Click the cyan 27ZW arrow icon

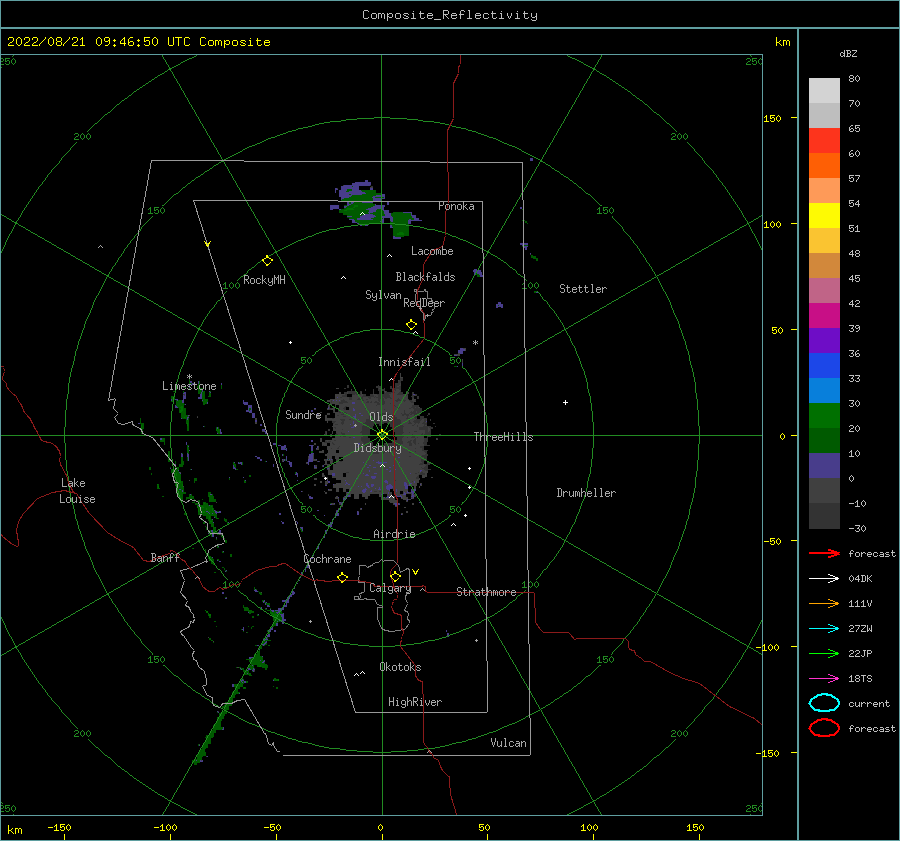point(824,629)
